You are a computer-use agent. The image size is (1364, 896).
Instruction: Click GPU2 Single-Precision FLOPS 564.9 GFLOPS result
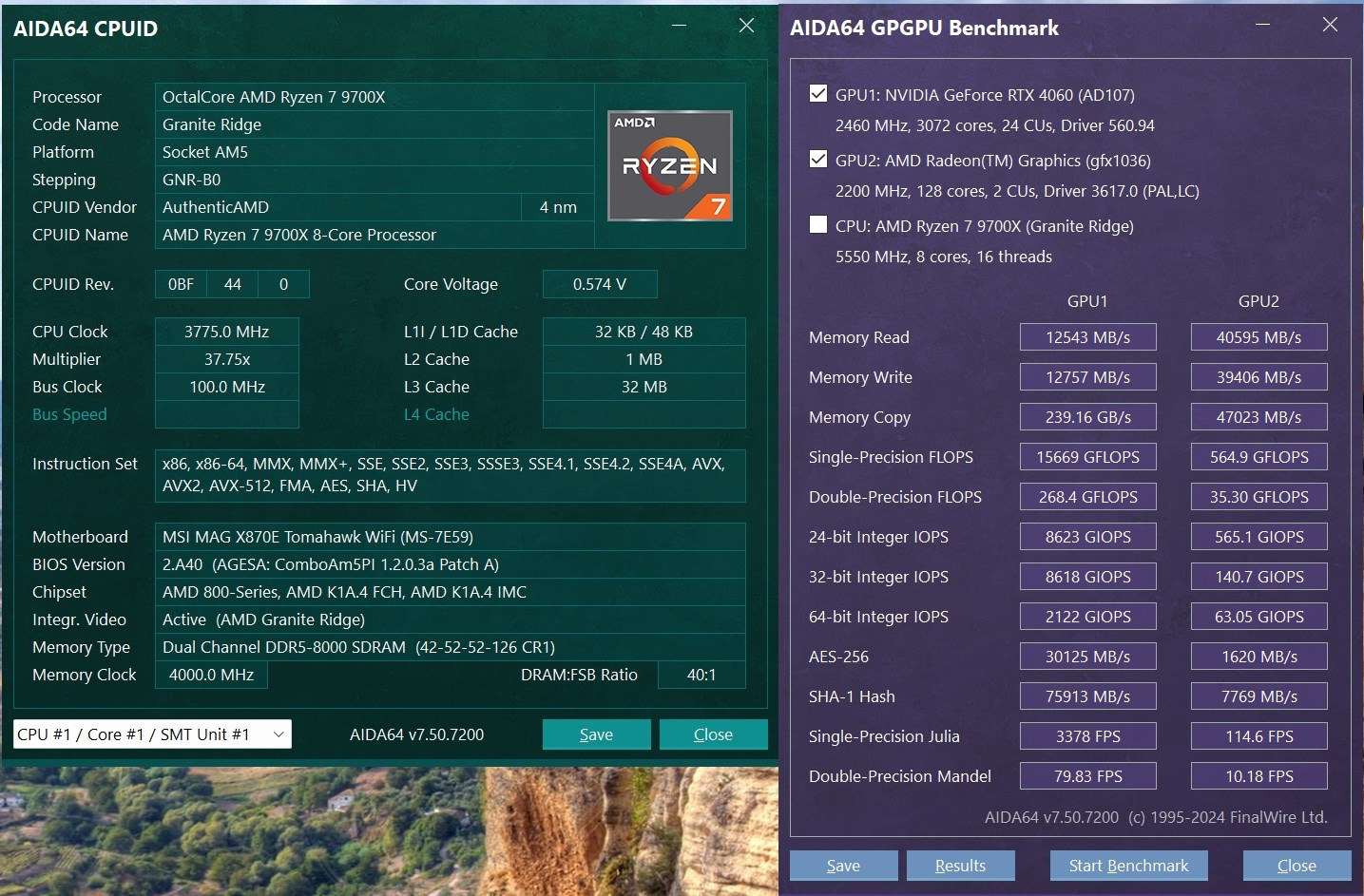click(1258, 457)
